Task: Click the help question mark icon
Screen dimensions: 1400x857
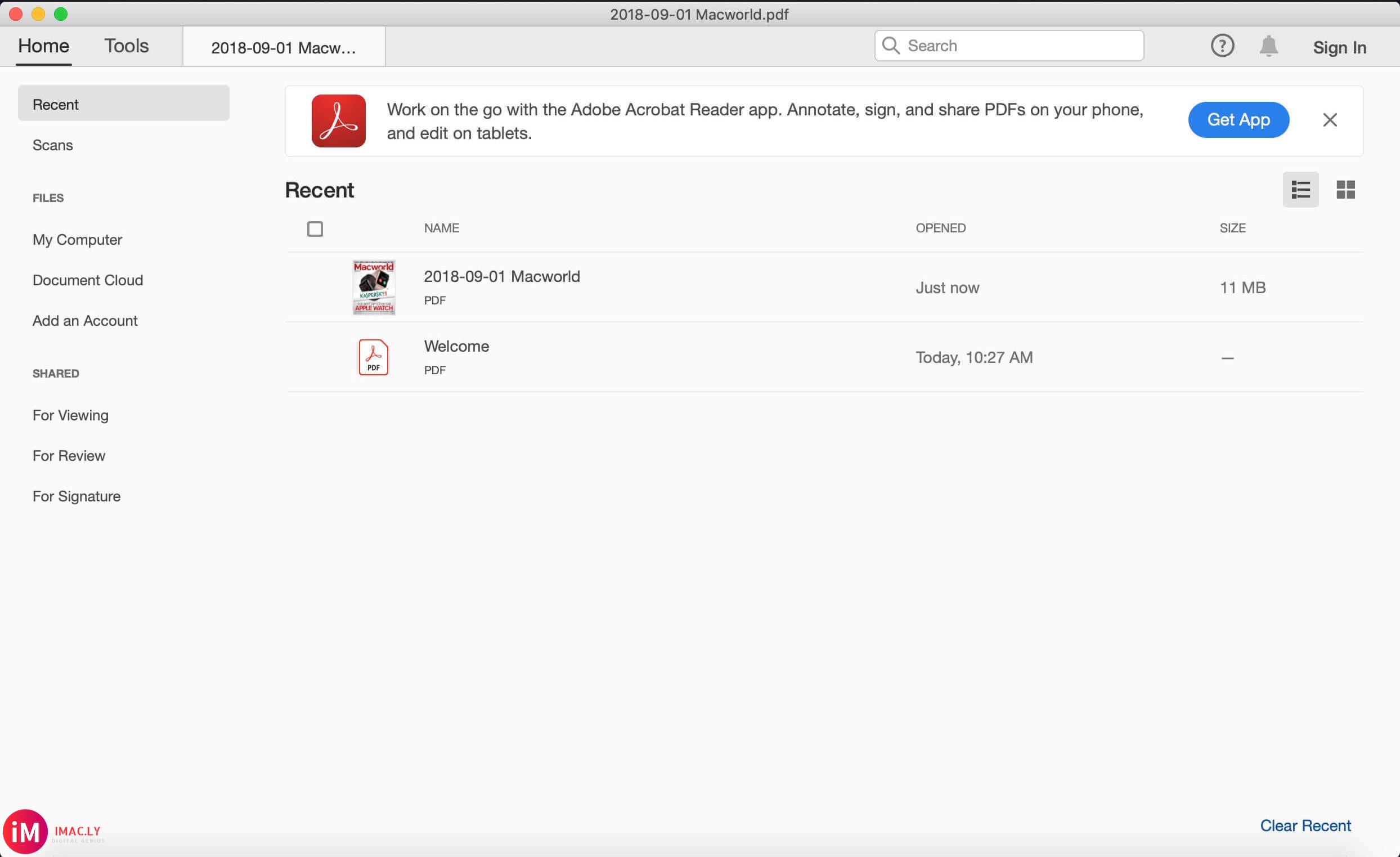Action: pyautogui.click(x=1221, y=45)
